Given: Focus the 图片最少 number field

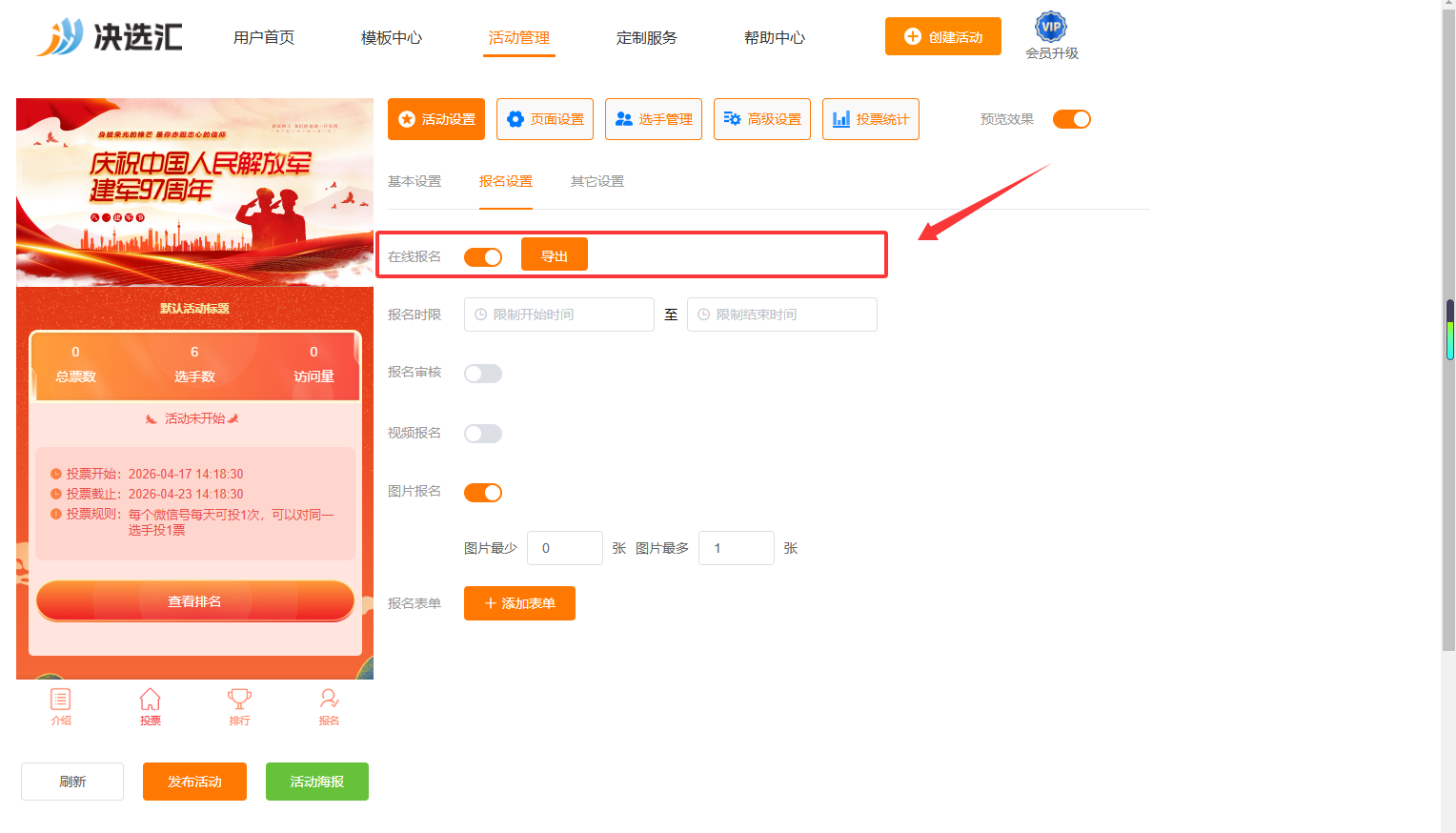Looking at the screenshot, I should [565, 548].
